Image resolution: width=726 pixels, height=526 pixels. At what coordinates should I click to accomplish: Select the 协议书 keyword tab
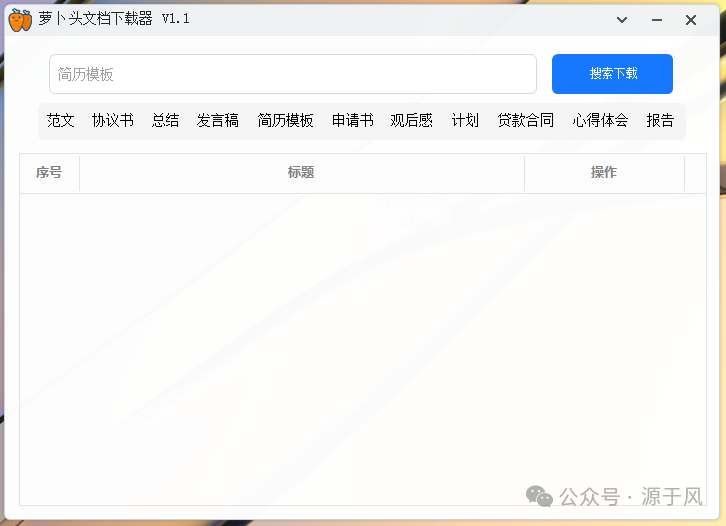click(113, 120)
